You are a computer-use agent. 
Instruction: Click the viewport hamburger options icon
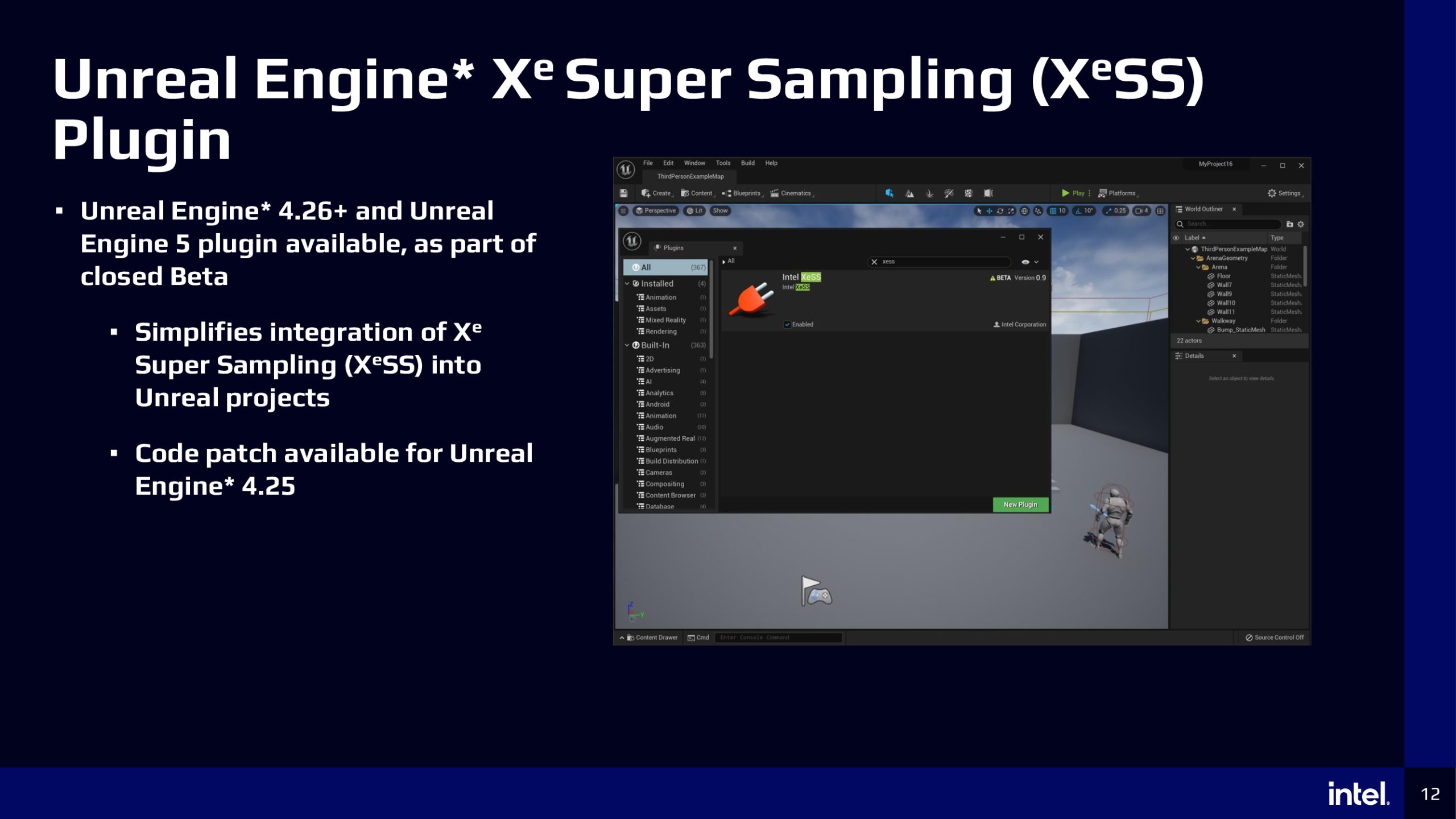623,211
